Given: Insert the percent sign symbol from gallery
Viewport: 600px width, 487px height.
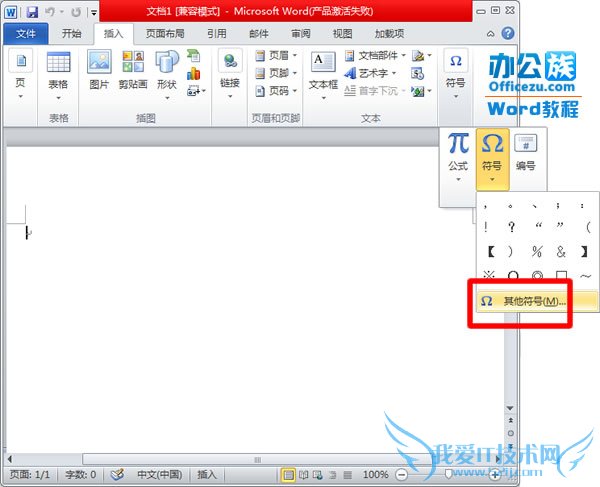Looking at the screenshot, I should tap(537, 252).
